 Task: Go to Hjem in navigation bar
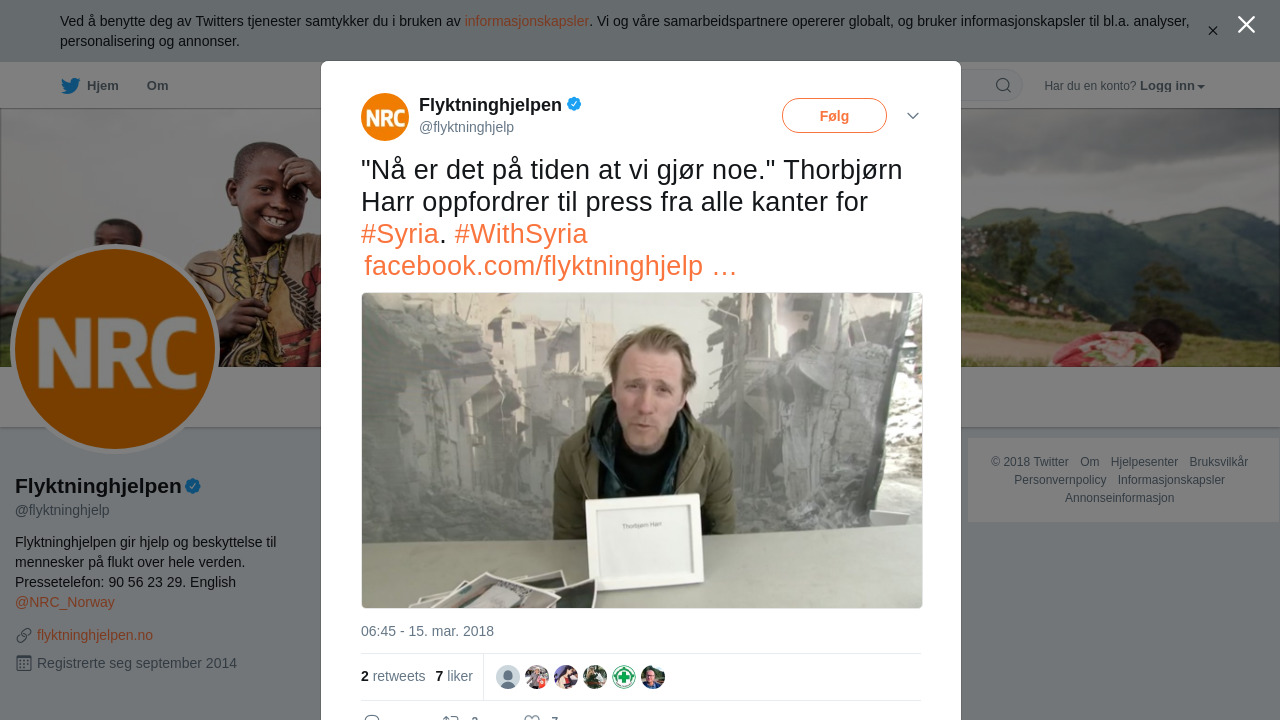coord(103,86)
